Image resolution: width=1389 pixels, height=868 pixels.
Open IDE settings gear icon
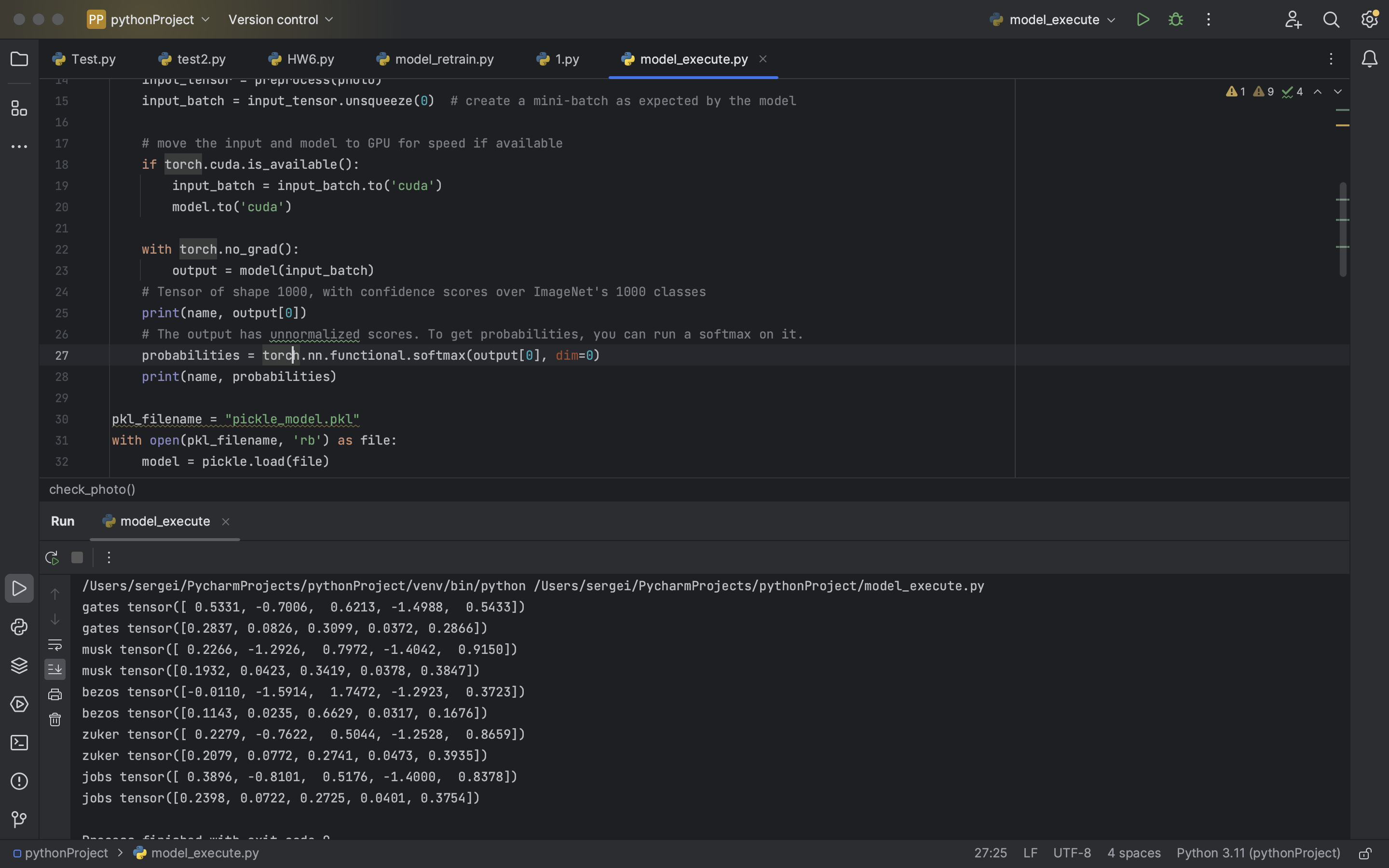[1370, 19]
